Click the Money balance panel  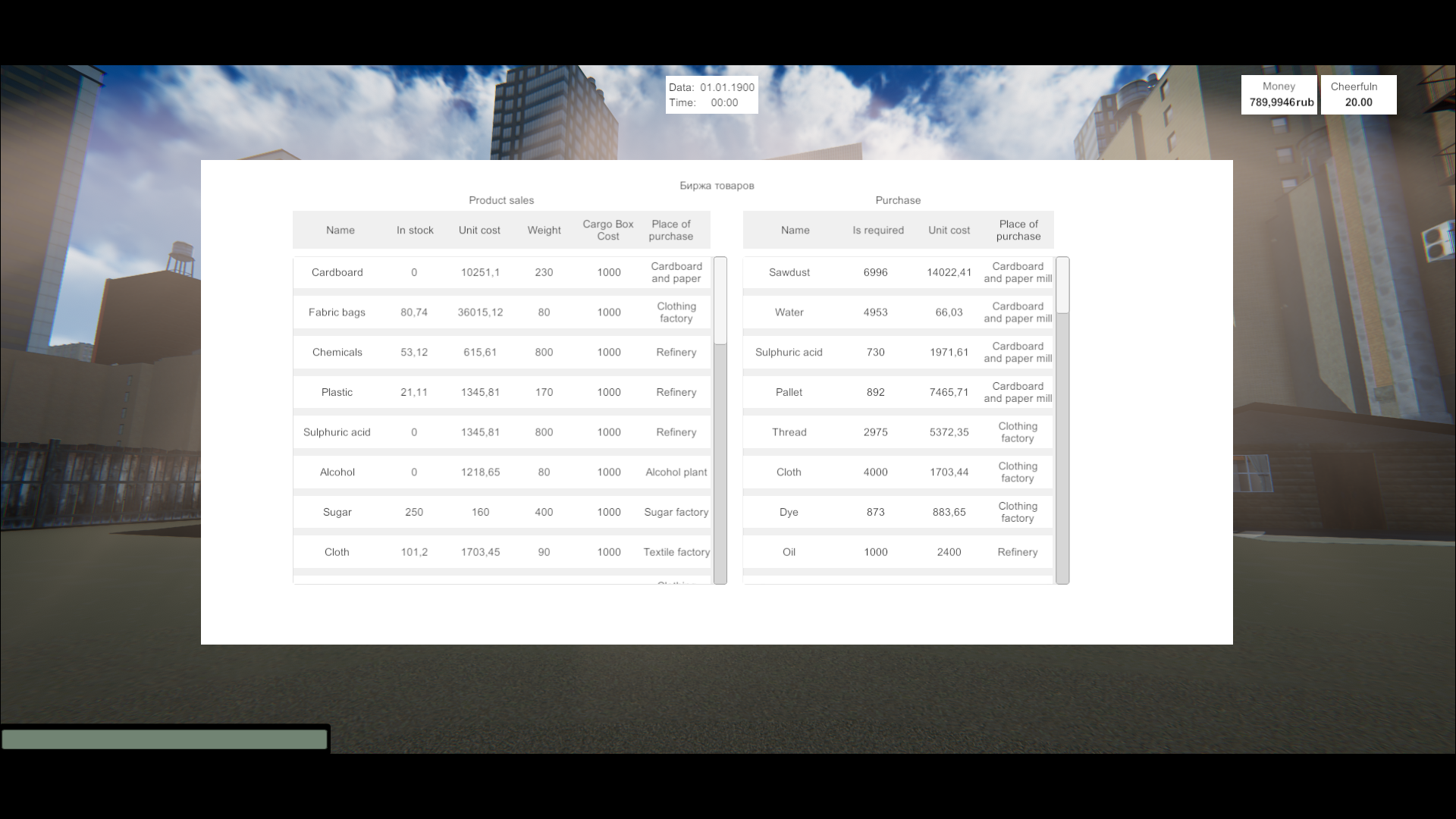point(1280,95)
